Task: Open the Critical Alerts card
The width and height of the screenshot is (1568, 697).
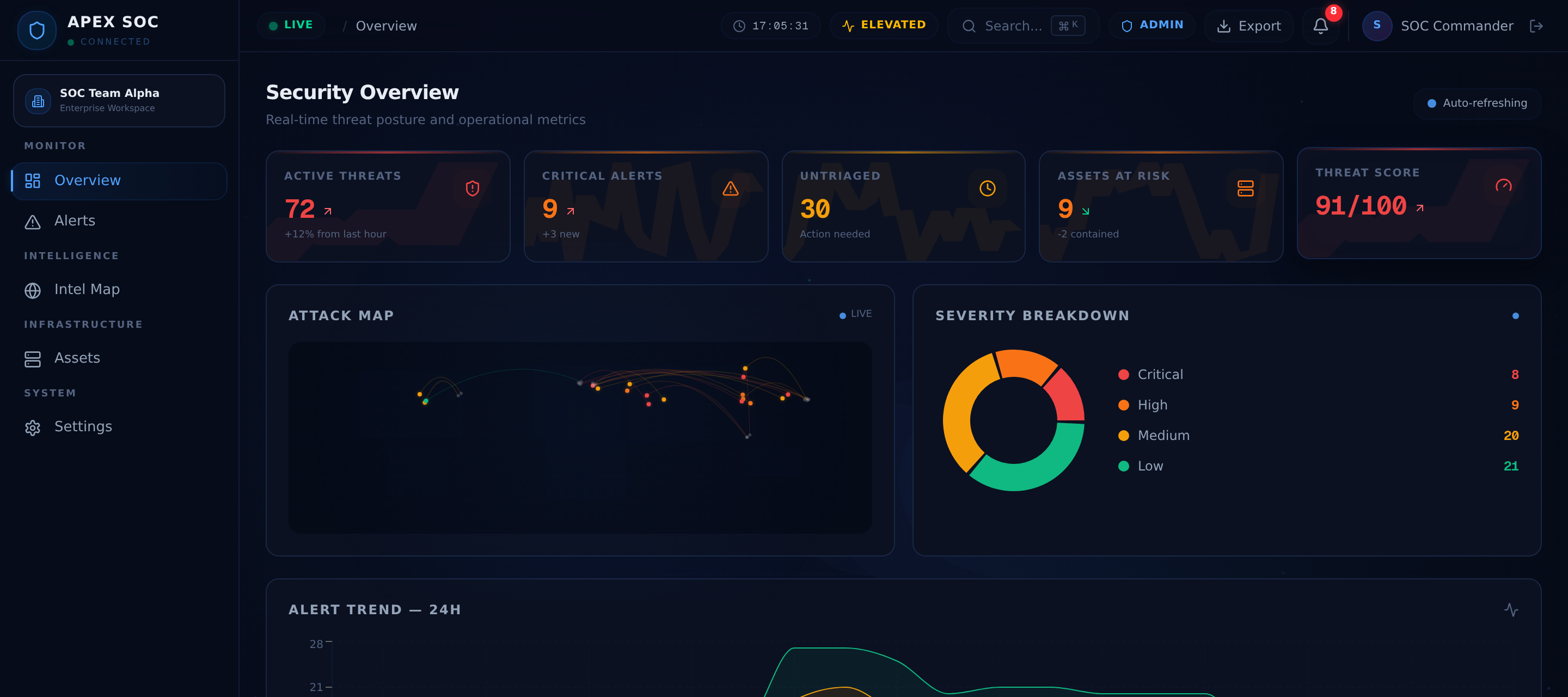Action: pyautogui.click(x=646, y=206)
